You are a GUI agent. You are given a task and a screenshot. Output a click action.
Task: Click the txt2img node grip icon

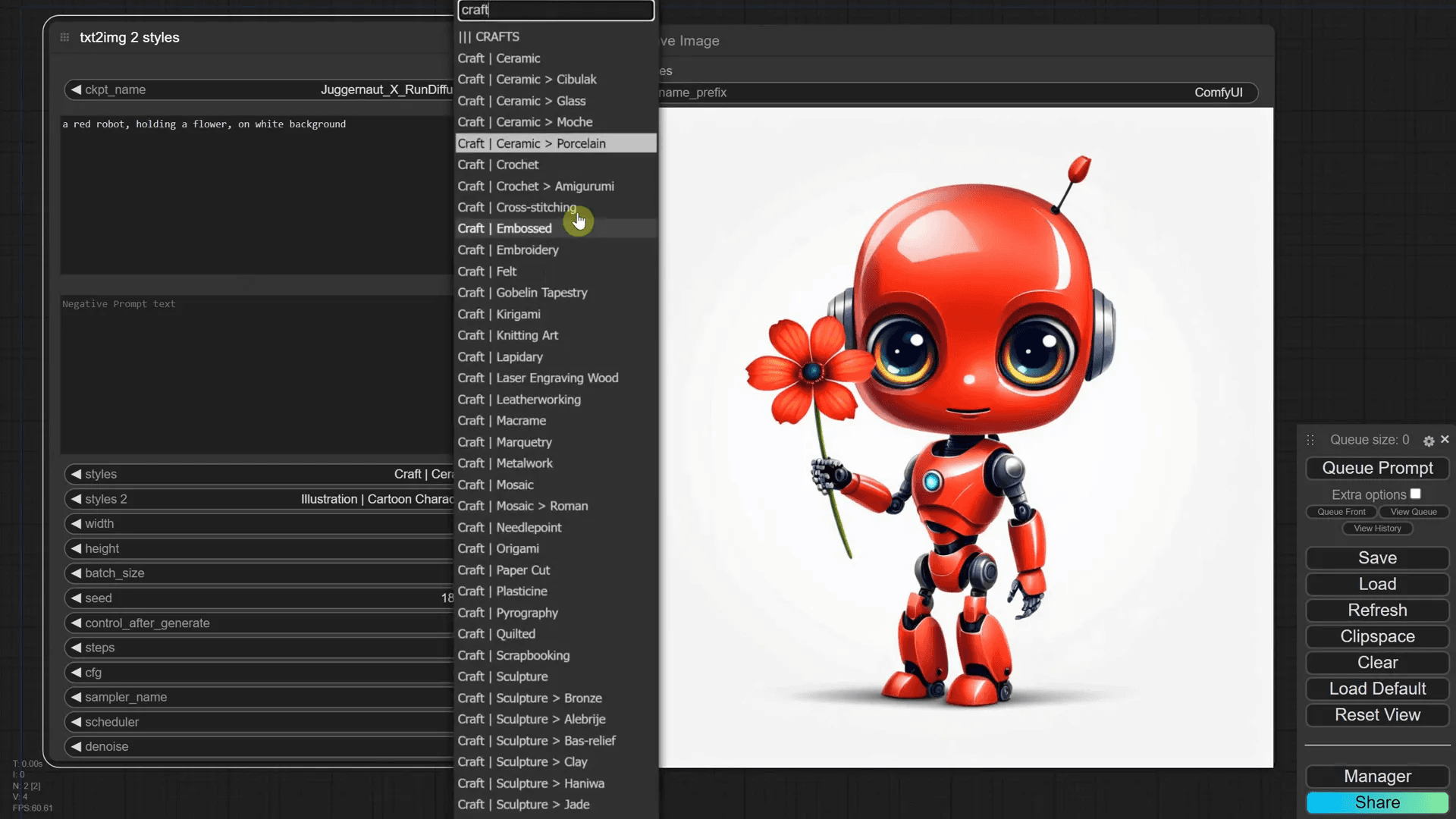64,37
